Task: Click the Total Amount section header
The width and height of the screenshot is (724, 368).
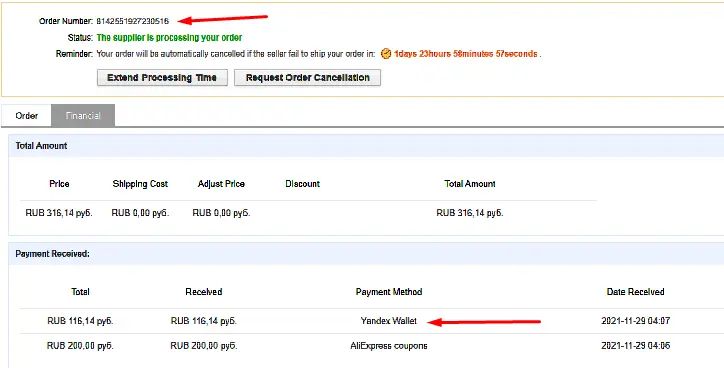Action: (41, 146)
